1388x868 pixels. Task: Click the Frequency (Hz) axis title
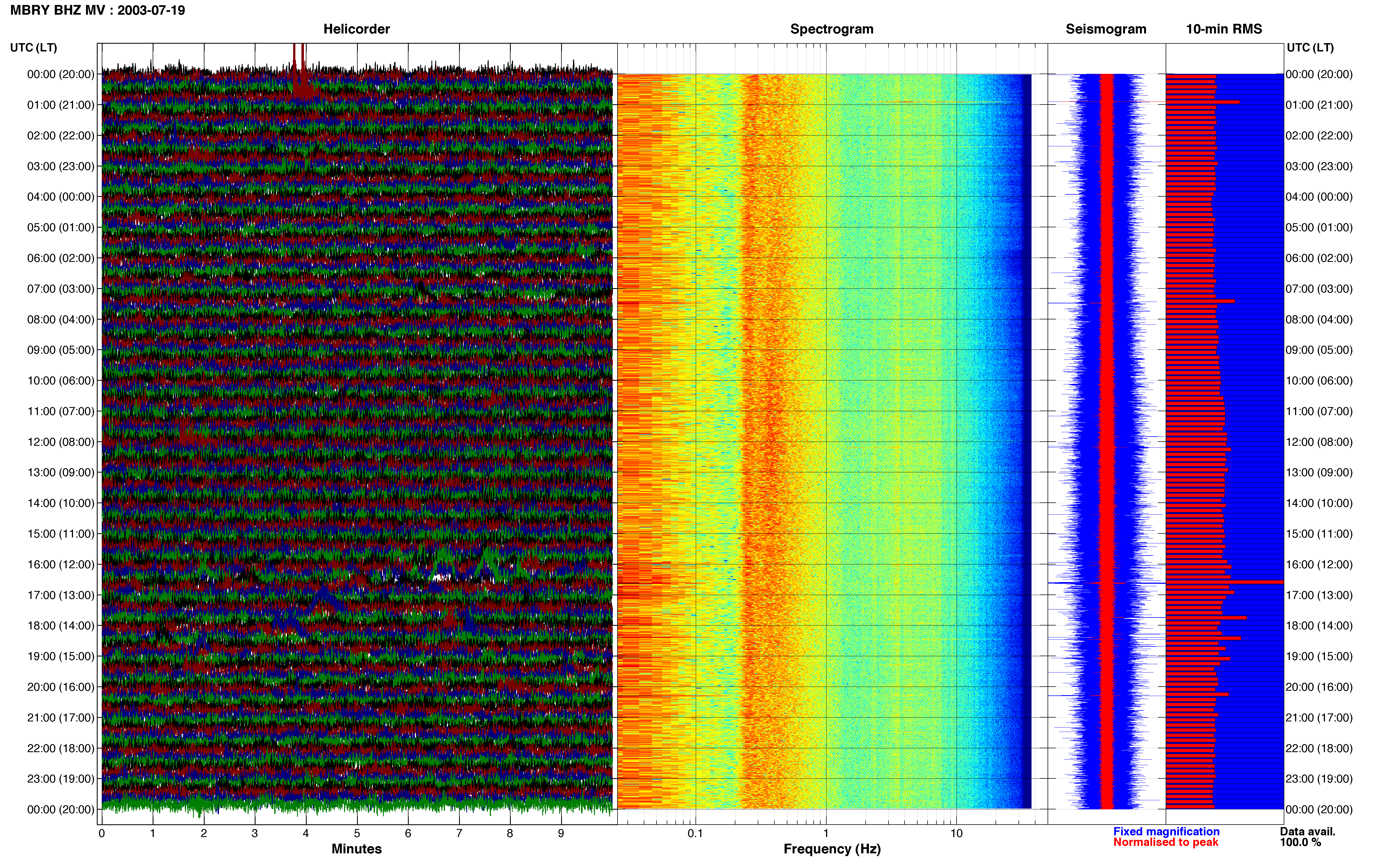(832, 849)
